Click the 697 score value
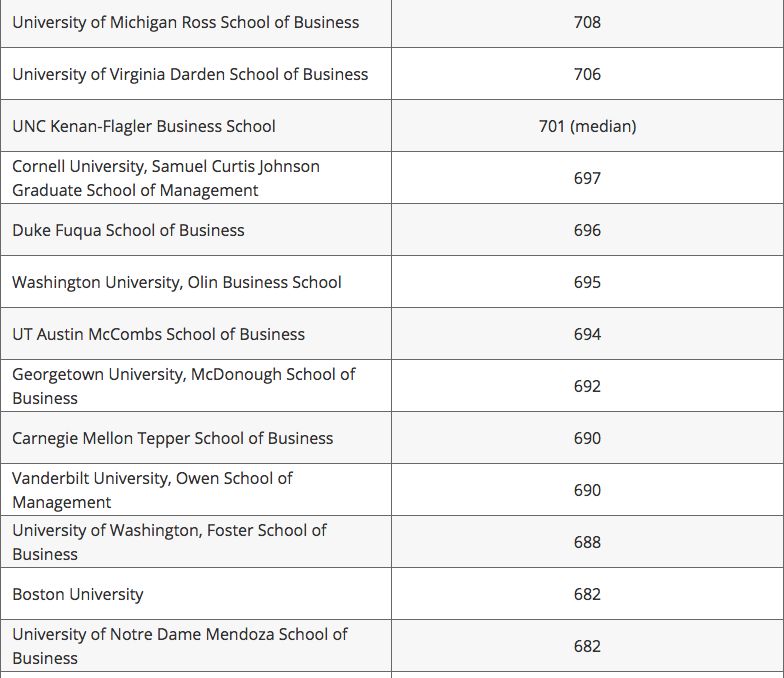 [587, 178]
